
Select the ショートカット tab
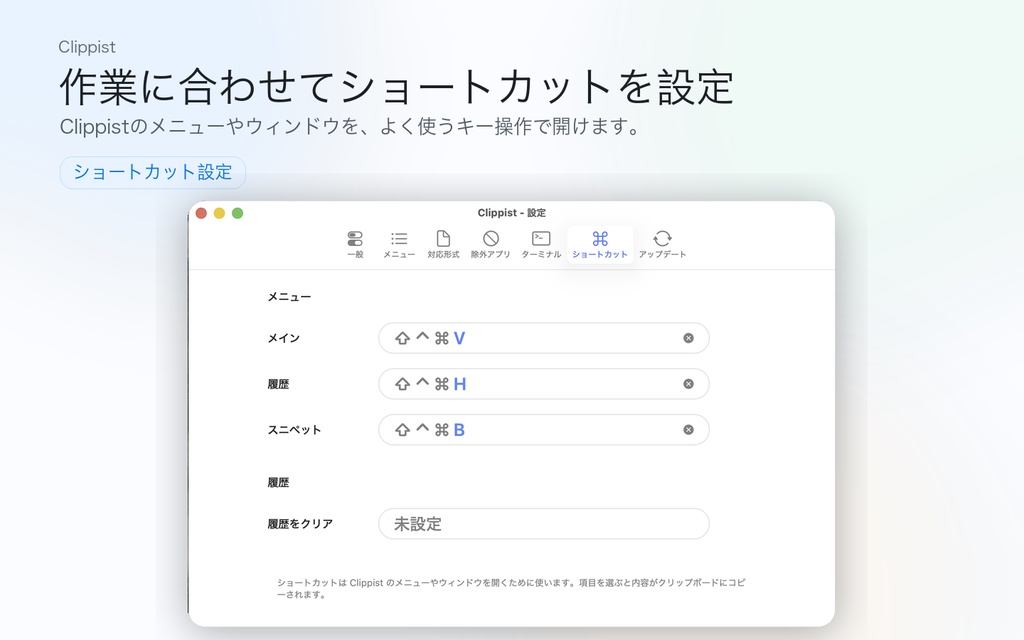coord(600,245)
